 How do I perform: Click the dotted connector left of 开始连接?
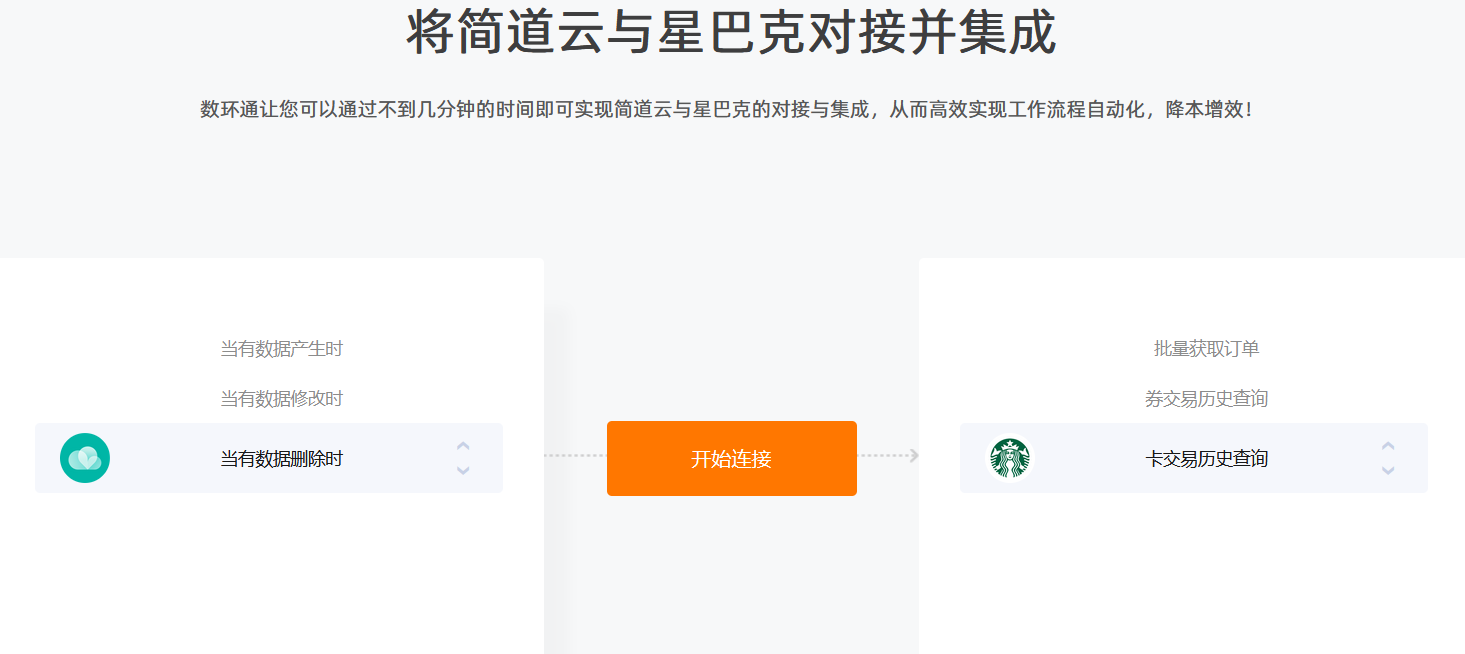pos(575,456)
